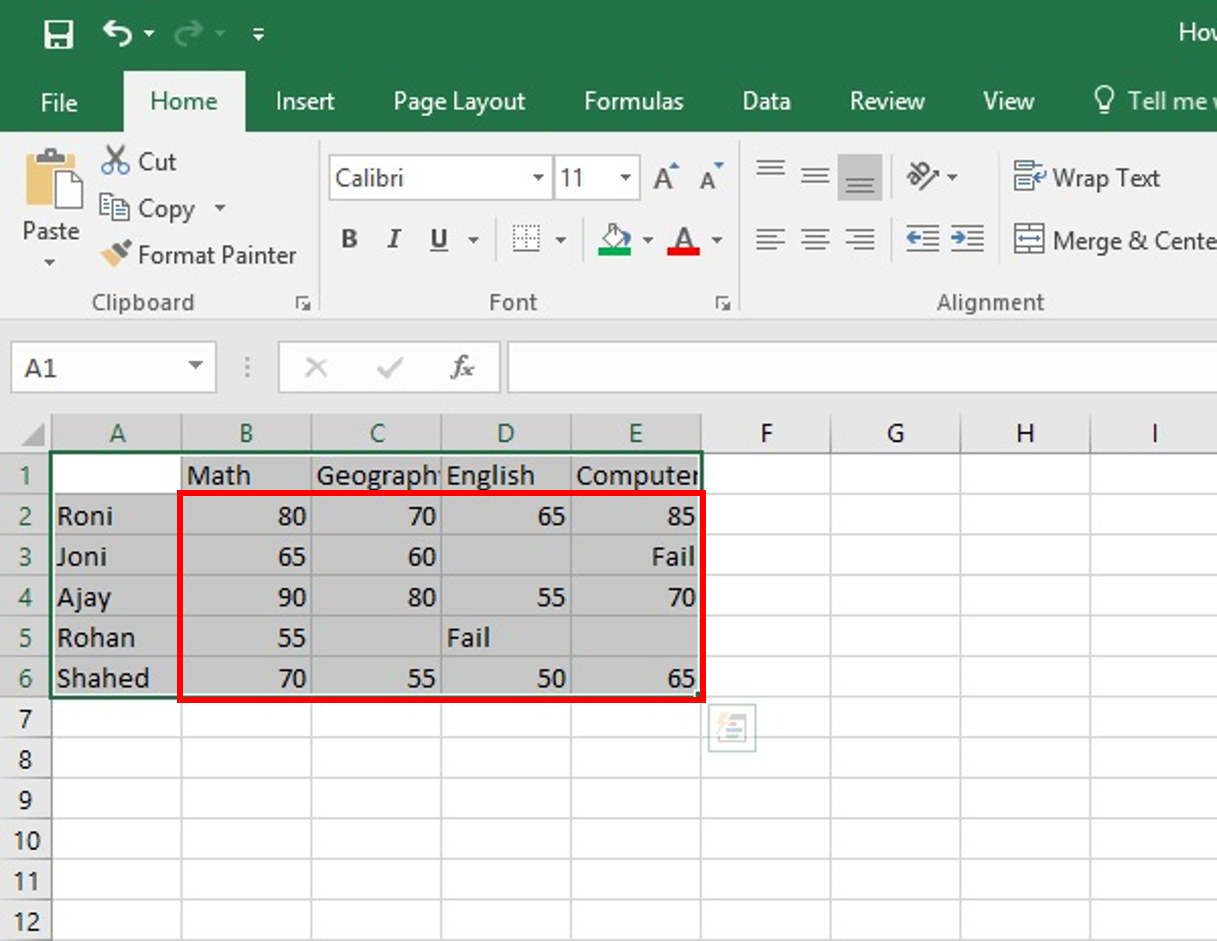Select Middle Align icon
Image resolution: width=1217 pixels, height=941 pixels.
[815, 177]
